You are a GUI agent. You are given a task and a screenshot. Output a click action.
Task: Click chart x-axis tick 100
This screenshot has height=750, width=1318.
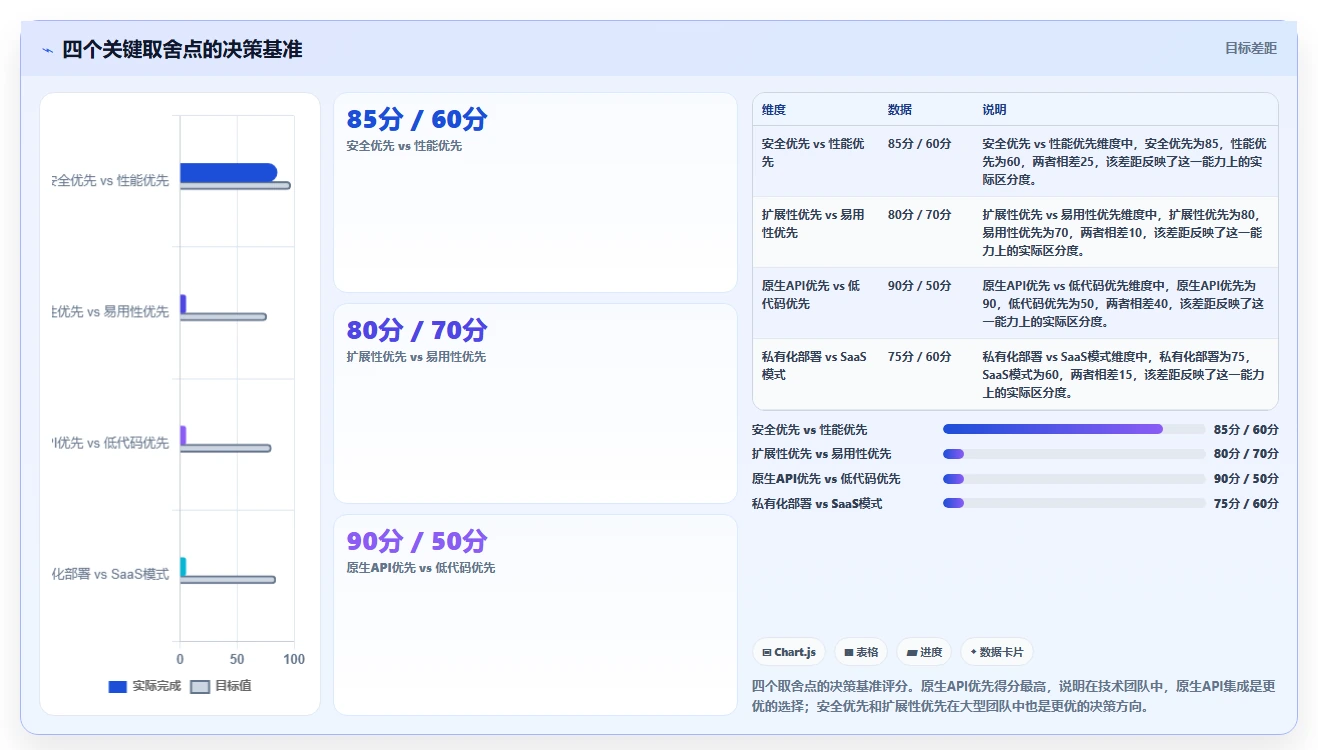point(293,660)
